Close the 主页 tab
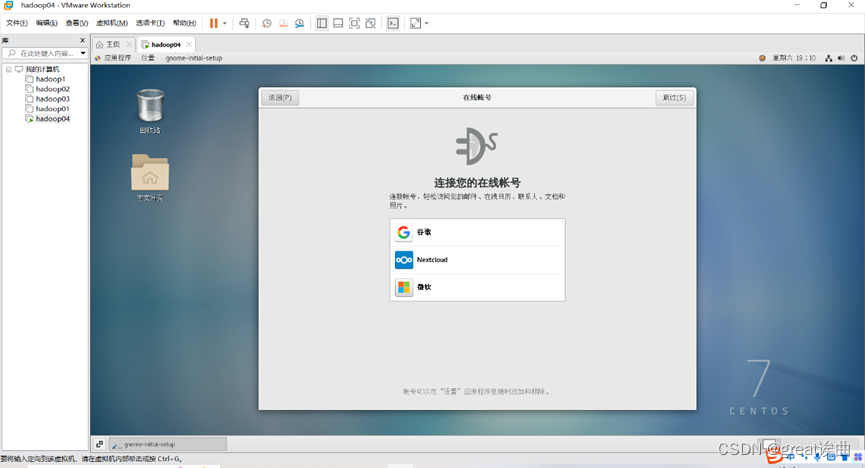Screen dimensions: 865x468 point(129,44)
